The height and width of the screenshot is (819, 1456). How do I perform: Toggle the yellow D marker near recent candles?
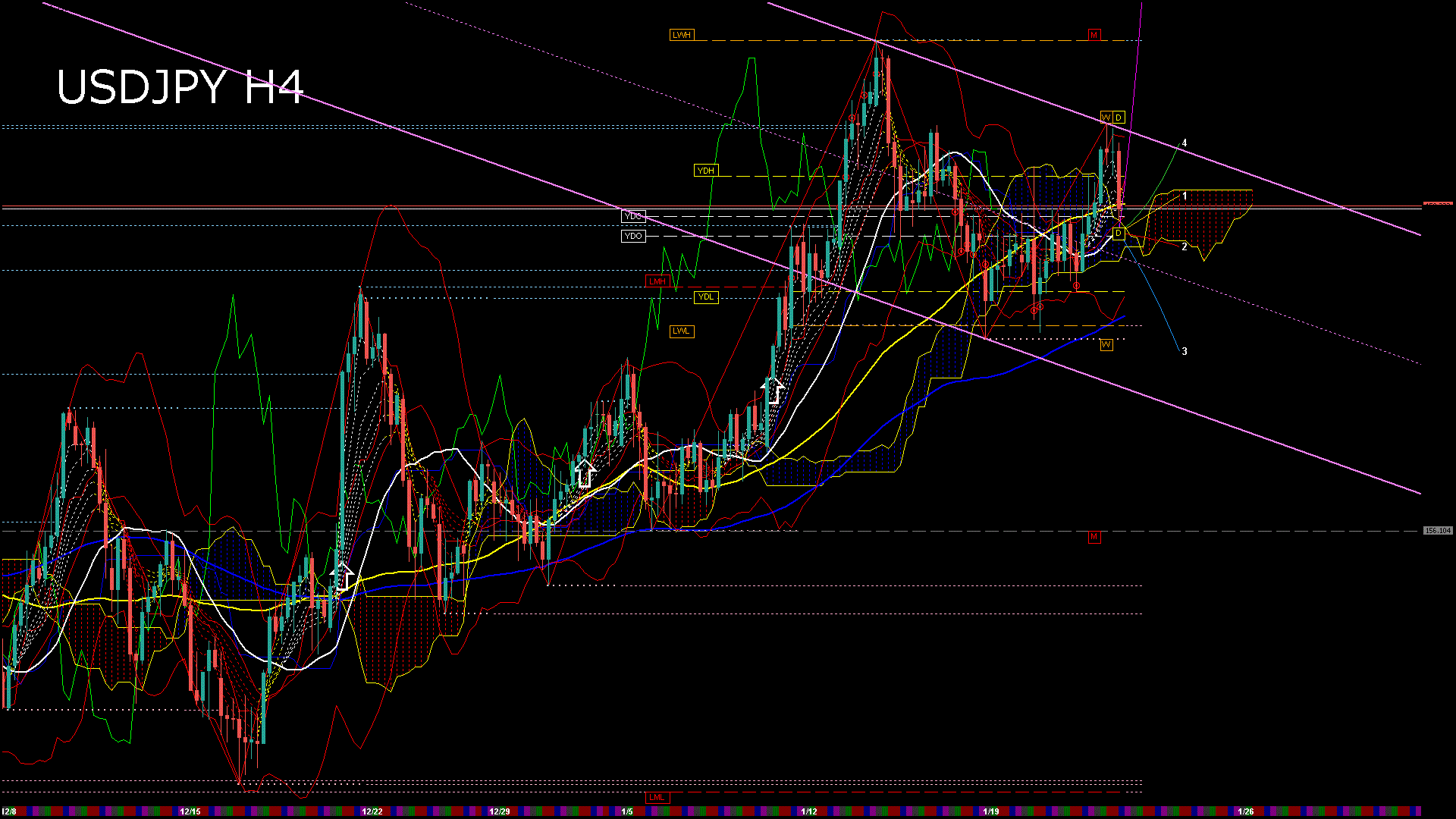(x=1119, y=233)
